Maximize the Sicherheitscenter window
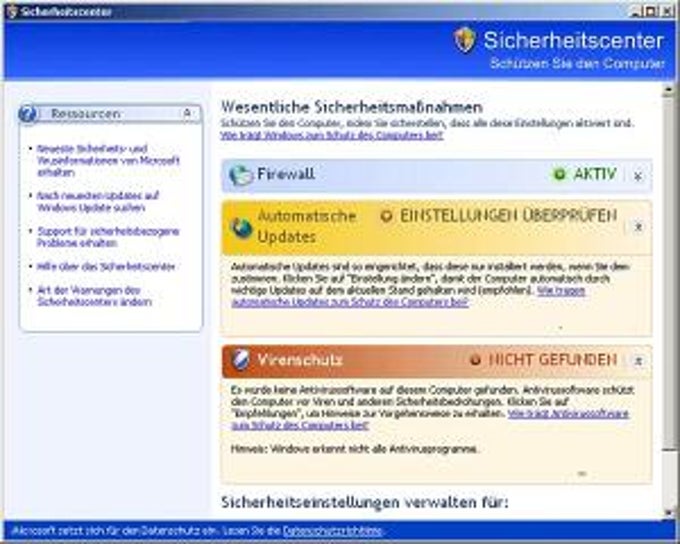 click(651, 12)
